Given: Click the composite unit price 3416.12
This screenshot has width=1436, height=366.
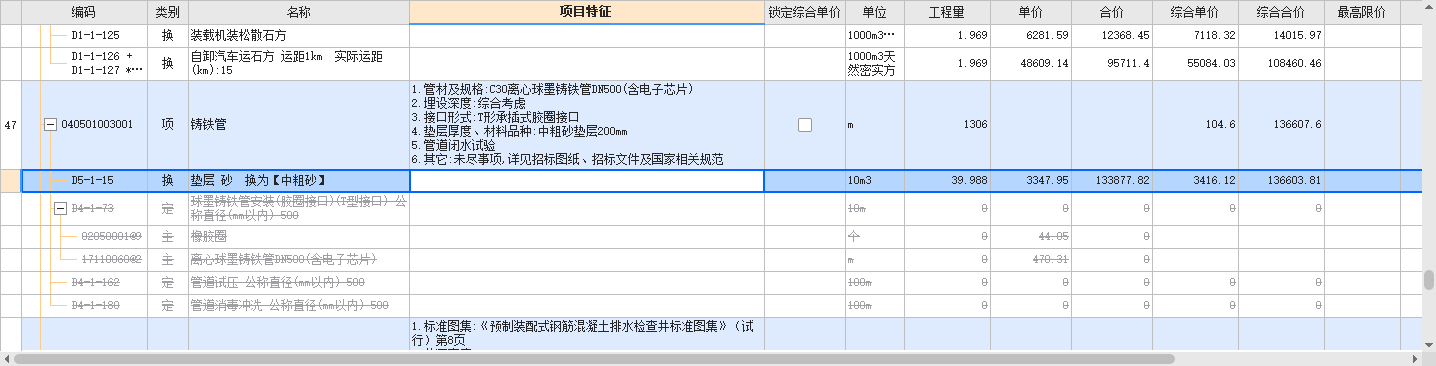Looking at the screenshot, I should [1211, 181].
